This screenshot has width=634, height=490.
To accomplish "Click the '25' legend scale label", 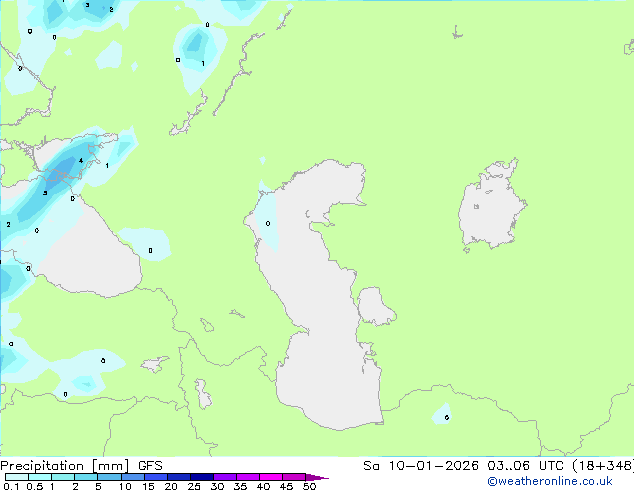I will pyautogui.click(x=194, y=486).
